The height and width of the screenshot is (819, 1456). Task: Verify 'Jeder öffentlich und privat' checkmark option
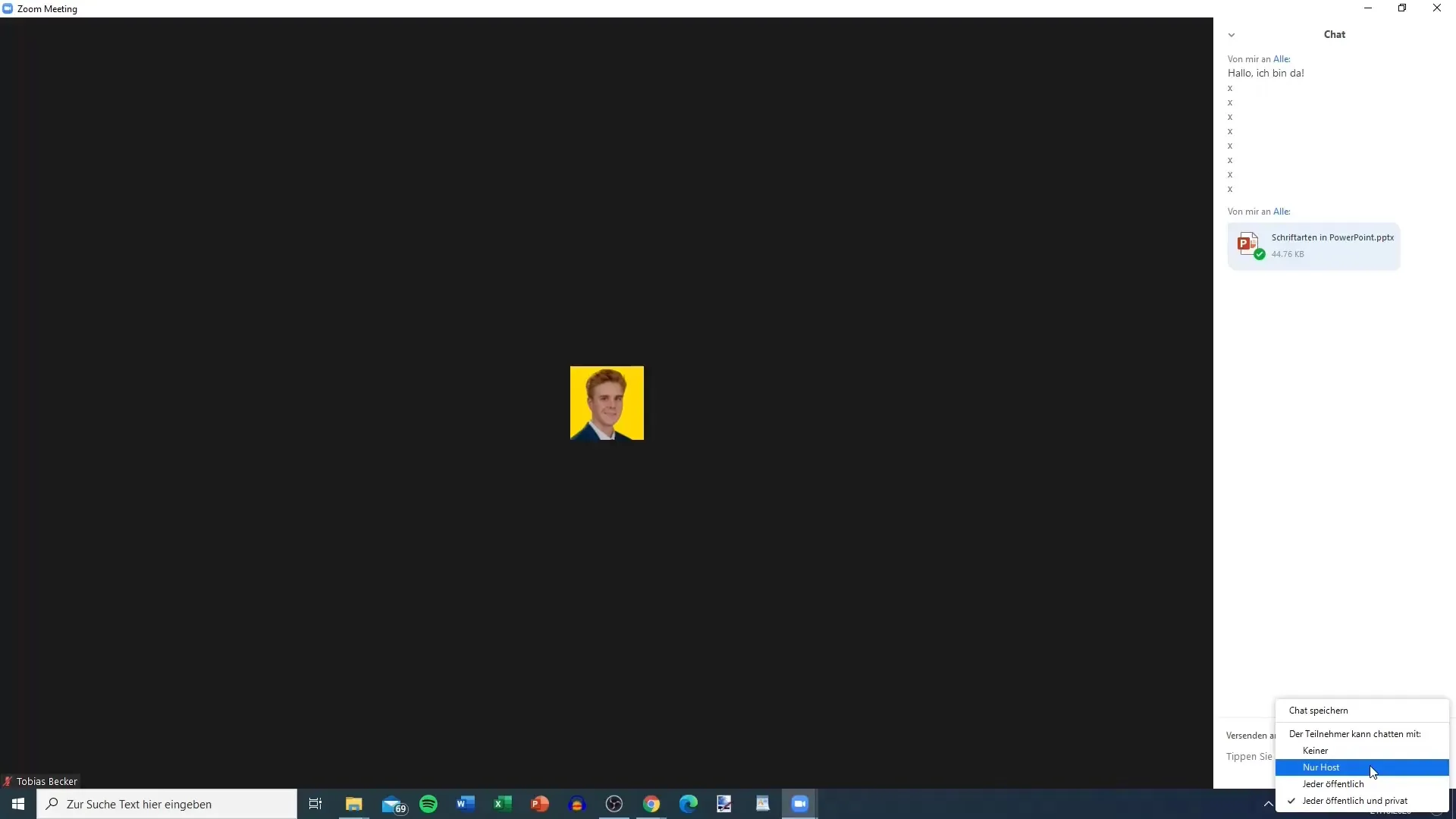[x=1355, y=800]
